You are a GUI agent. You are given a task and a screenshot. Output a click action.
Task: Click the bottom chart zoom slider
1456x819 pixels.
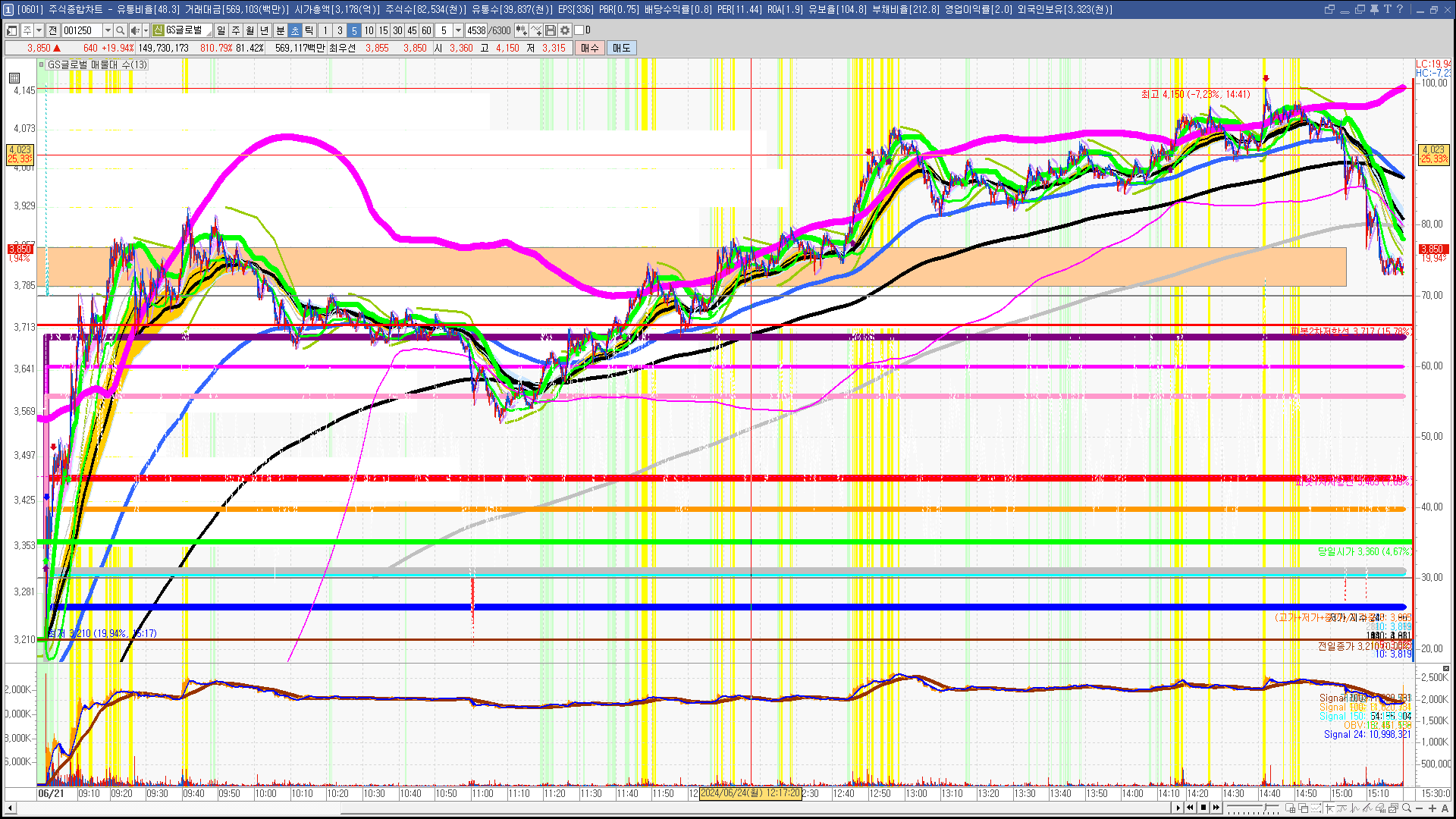(x=1265, y=807)
